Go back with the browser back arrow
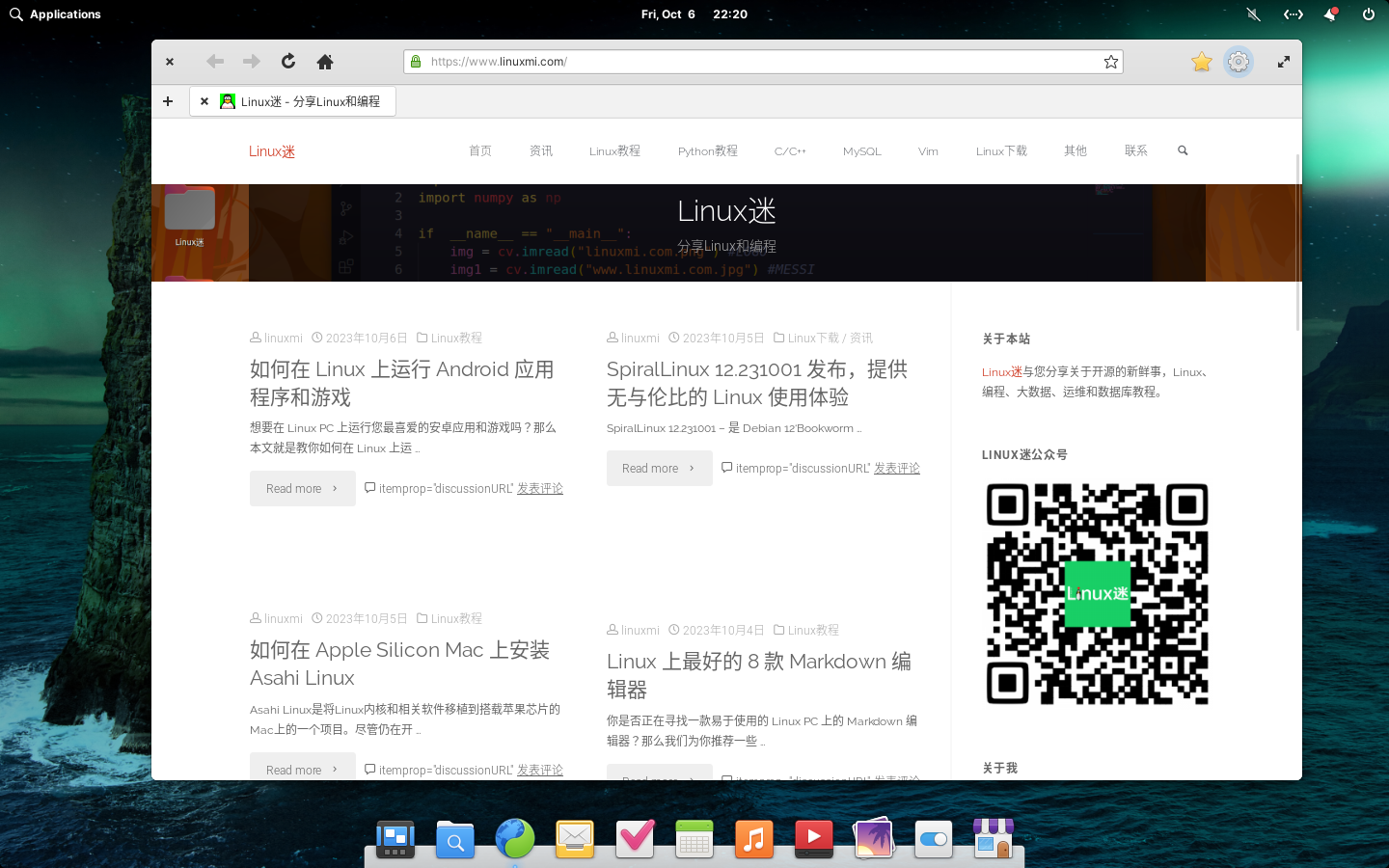 click(x=215, y=62)
